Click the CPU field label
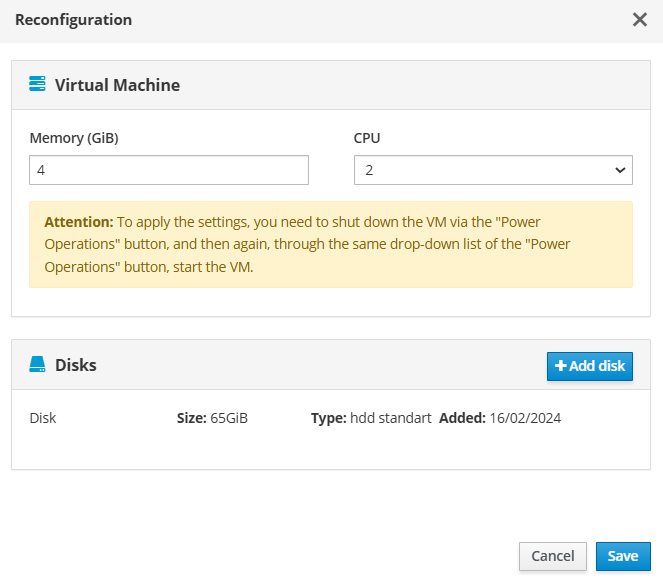663x582 pixels. 367,138
